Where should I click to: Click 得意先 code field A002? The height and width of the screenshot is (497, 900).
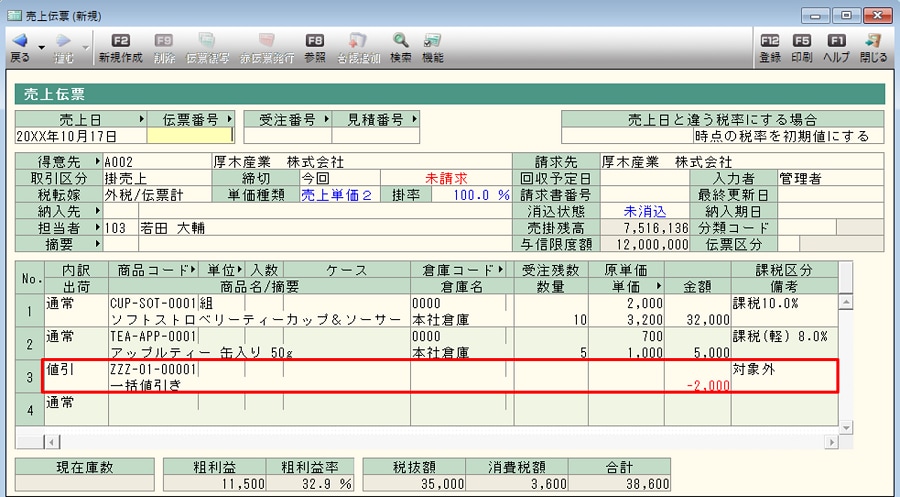157,162
